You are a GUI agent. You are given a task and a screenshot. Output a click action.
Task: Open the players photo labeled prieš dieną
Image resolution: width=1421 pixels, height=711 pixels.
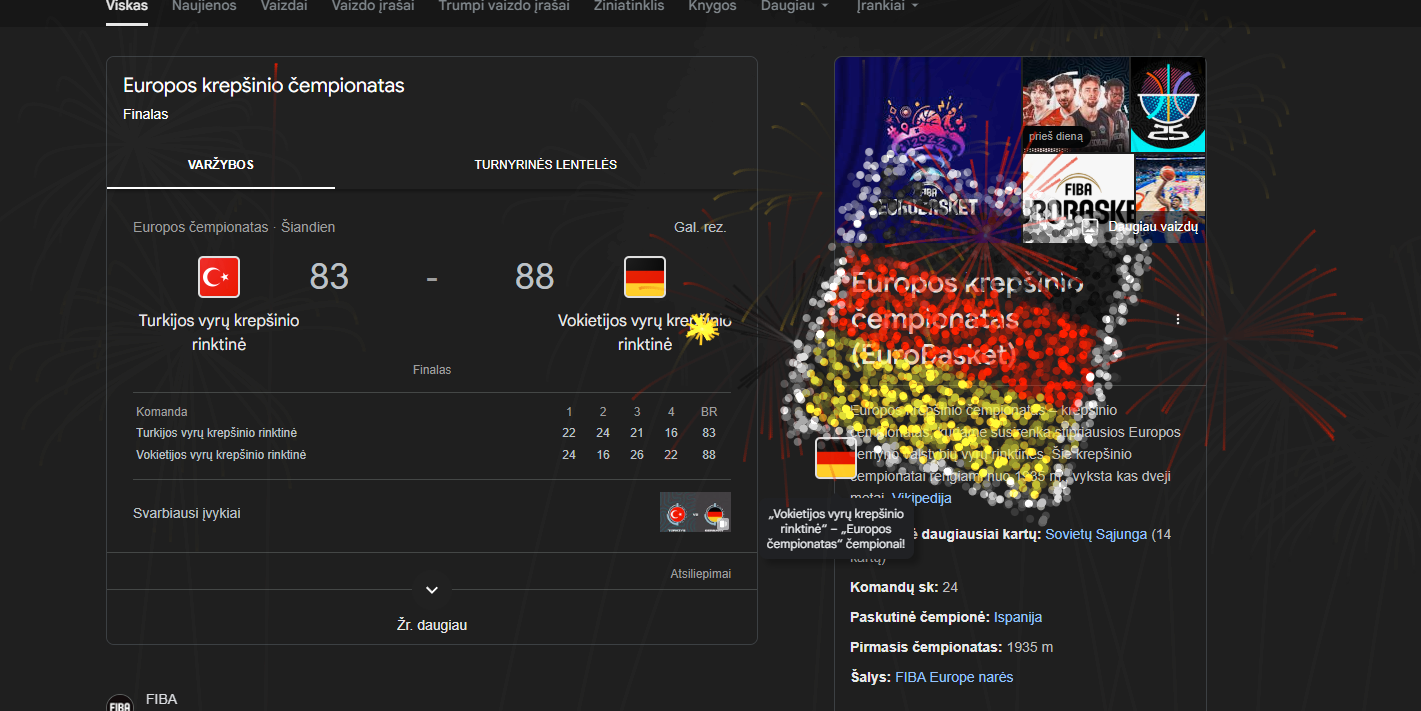[x=1076, y=104]
